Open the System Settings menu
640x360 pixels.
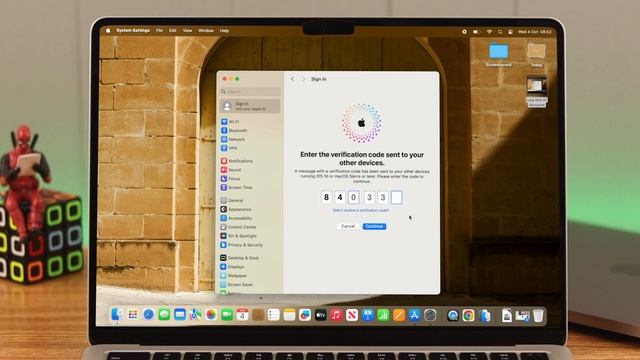(133, 31)
